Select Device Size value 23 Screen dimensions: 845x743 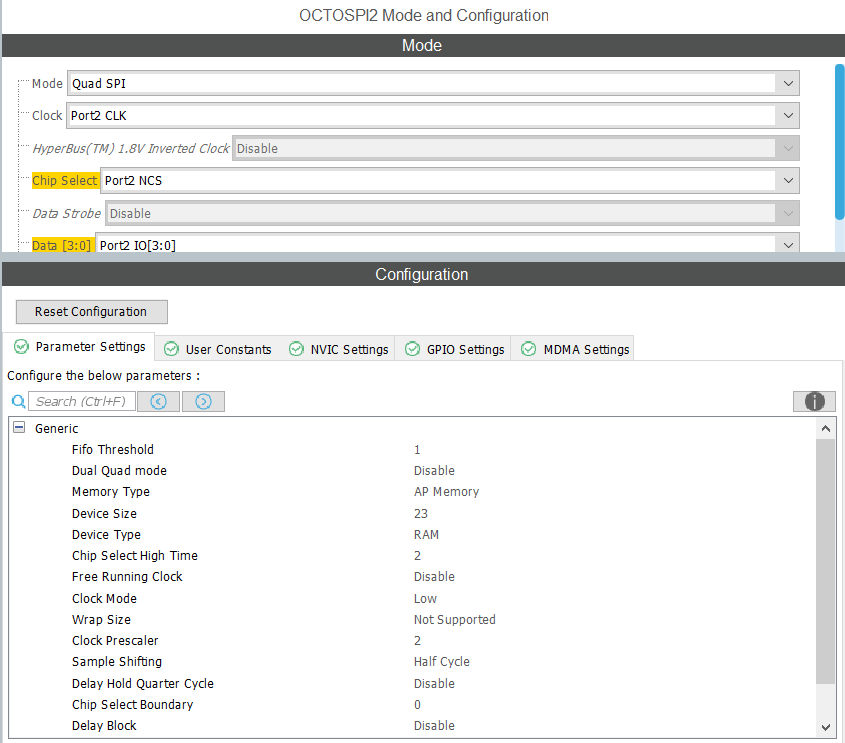tap(421, 513)
